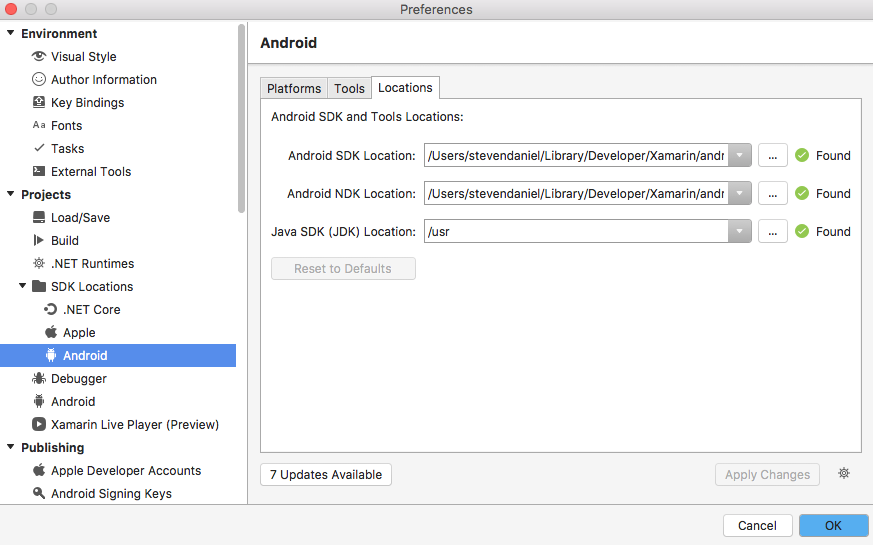Select Visual Style in the sidebar

click(x=84, y=56)
